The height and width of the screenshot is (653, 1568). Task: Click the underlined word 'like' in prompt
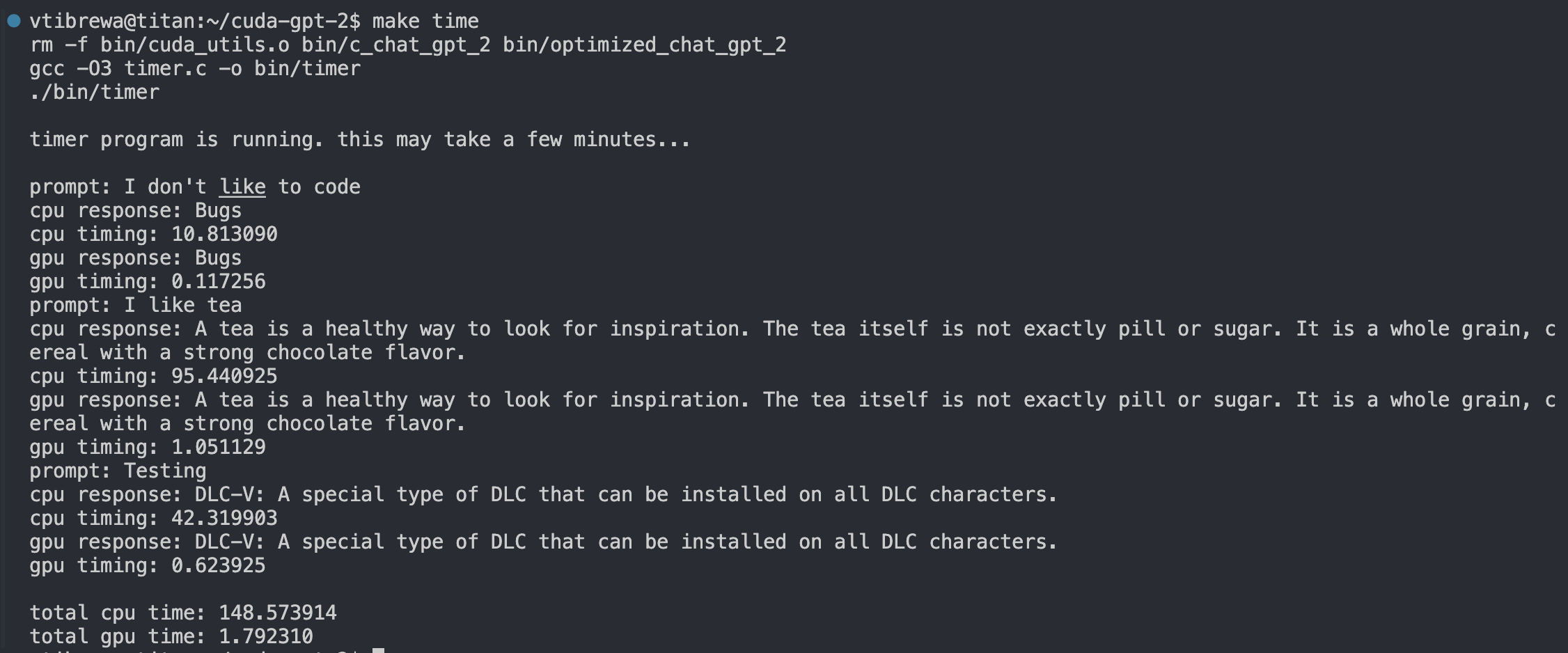242,187
